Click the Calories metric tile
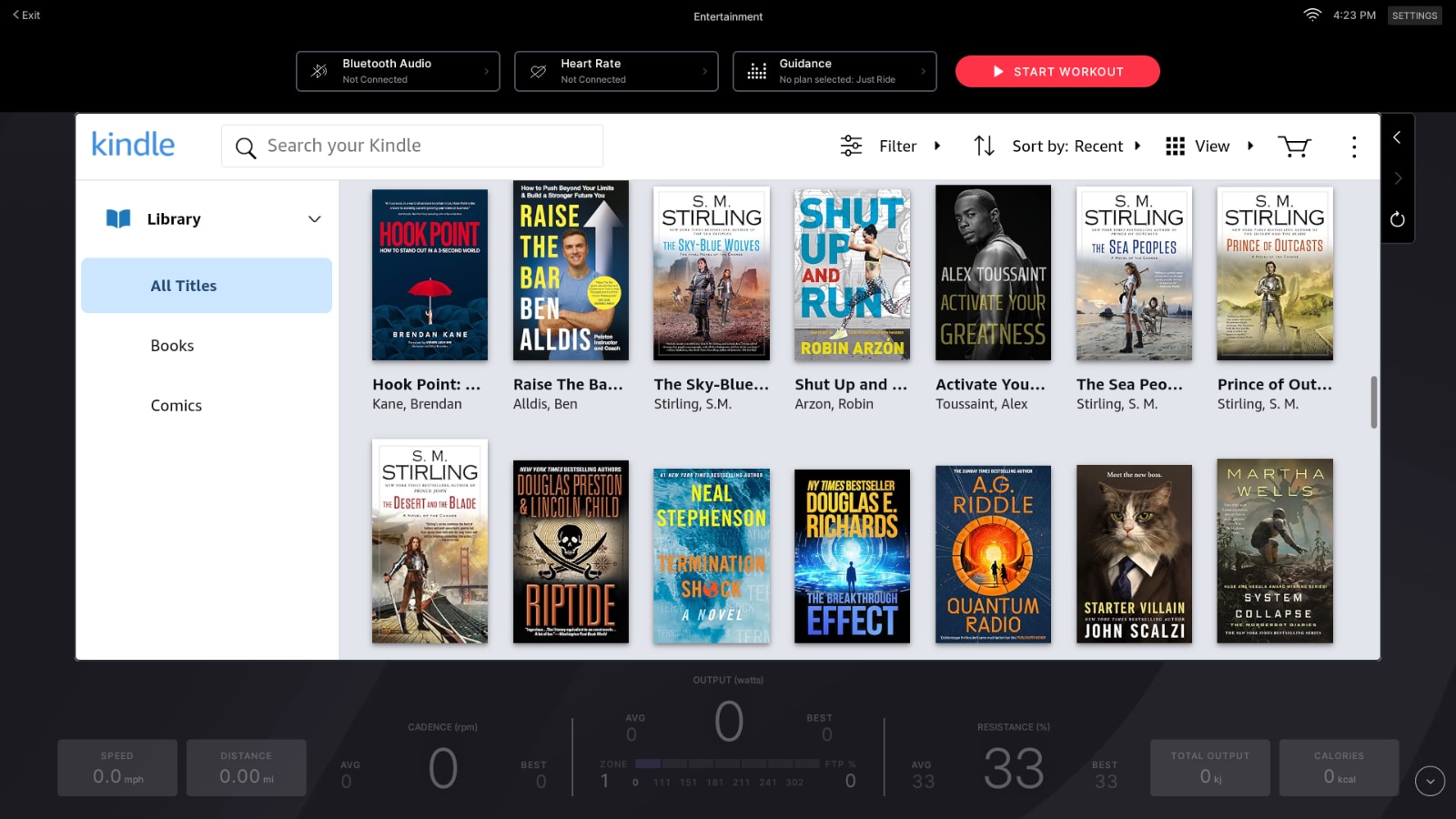Screen dimensions: 1456x819 tap(1339, 768)
